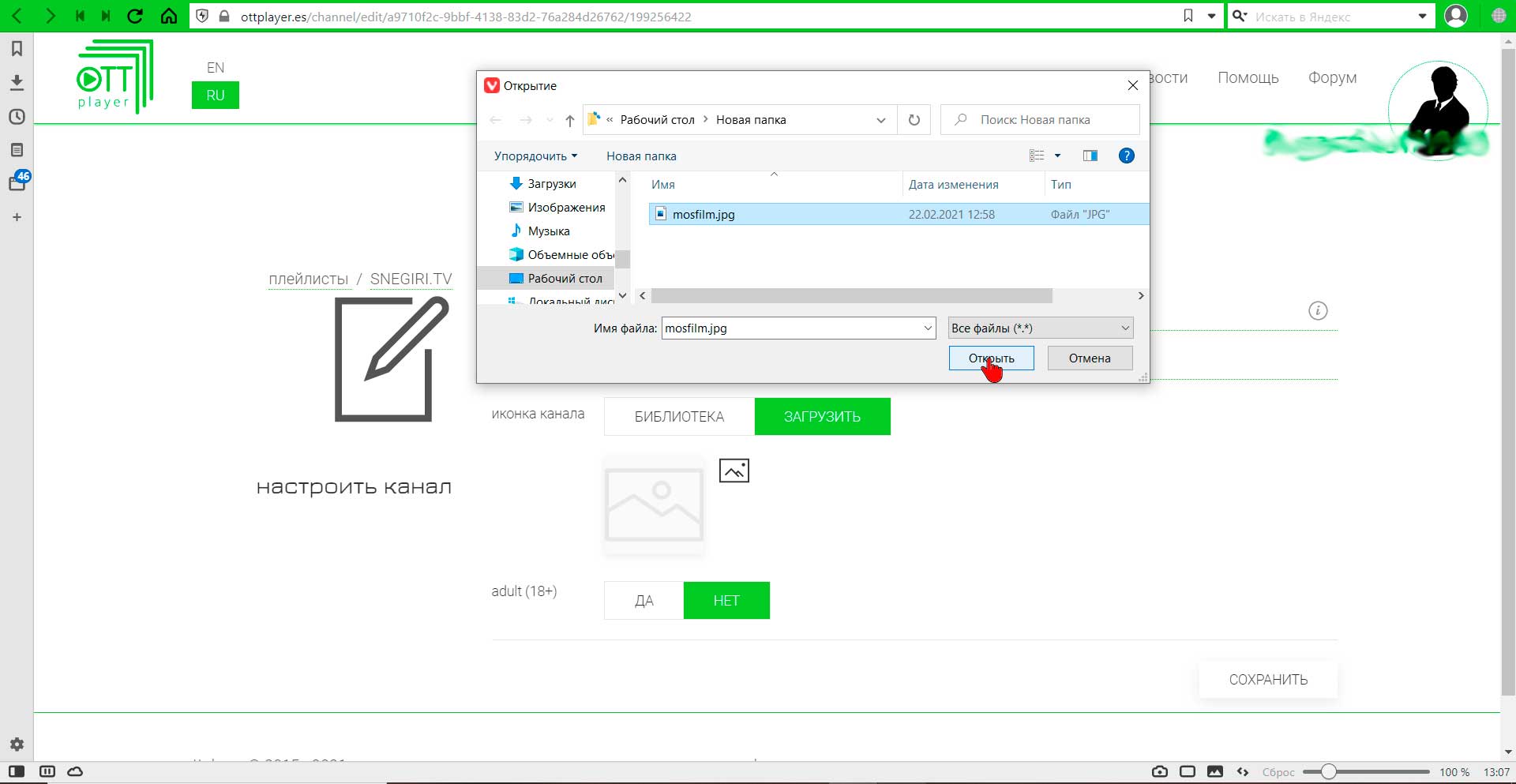
Task: Expand the file type filter dropdown
Action: (1041, 328)
